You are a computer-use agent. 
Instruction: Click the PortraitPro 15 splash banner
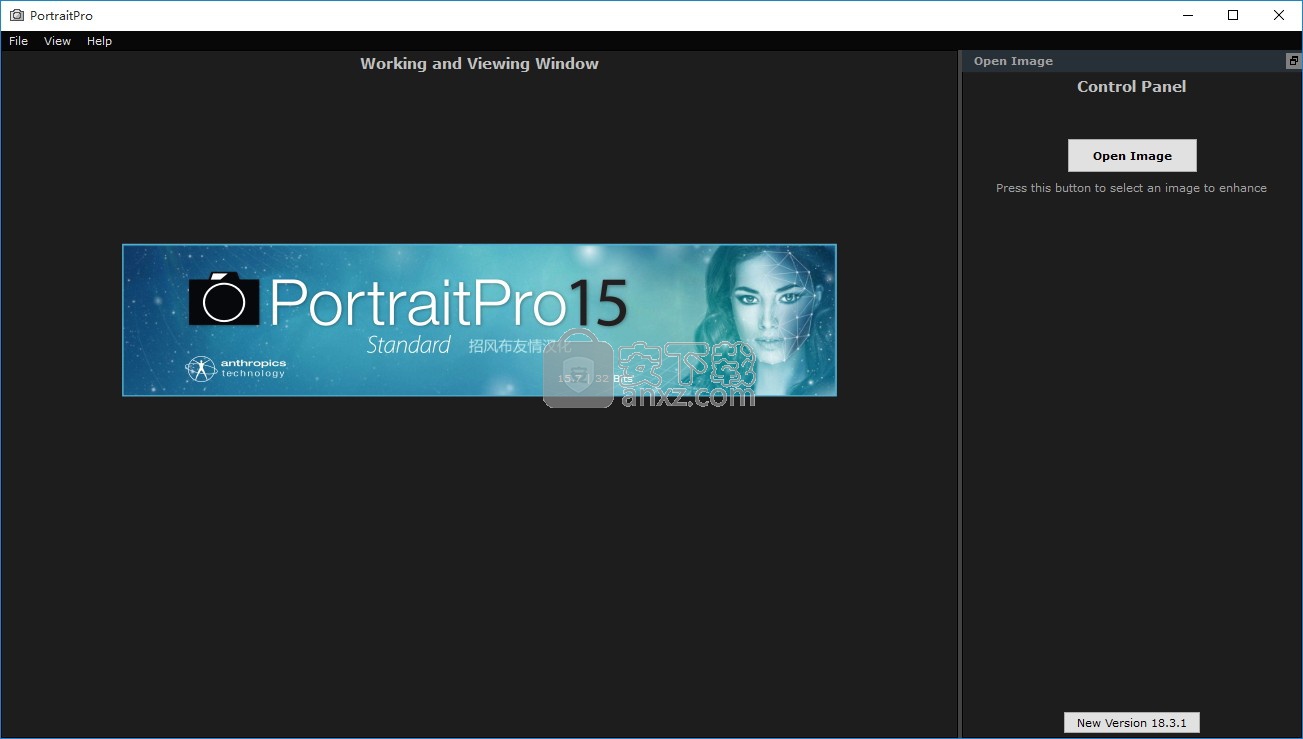479,320
